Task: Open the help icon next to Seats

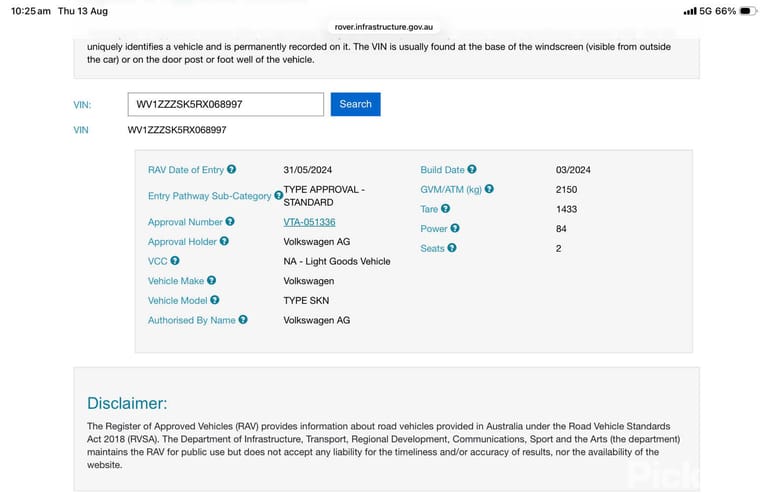Action: 452,248
